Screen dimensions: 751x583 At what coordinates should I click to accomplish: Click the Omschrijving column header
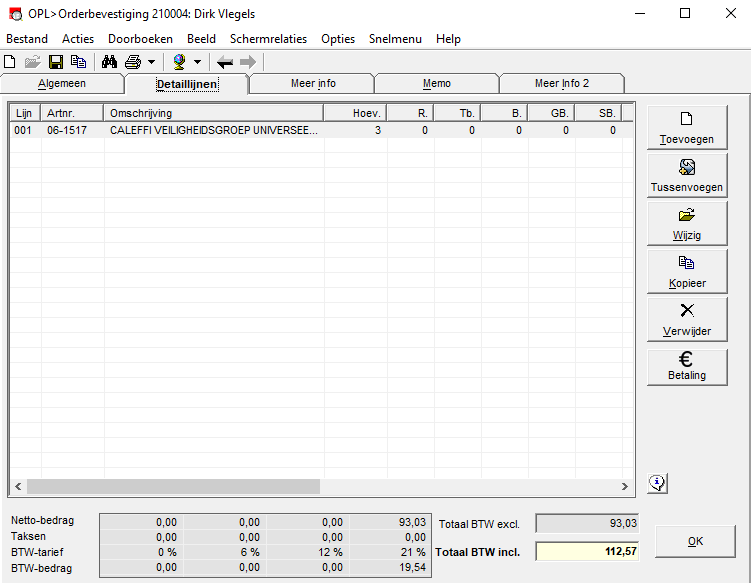(214, 113)
